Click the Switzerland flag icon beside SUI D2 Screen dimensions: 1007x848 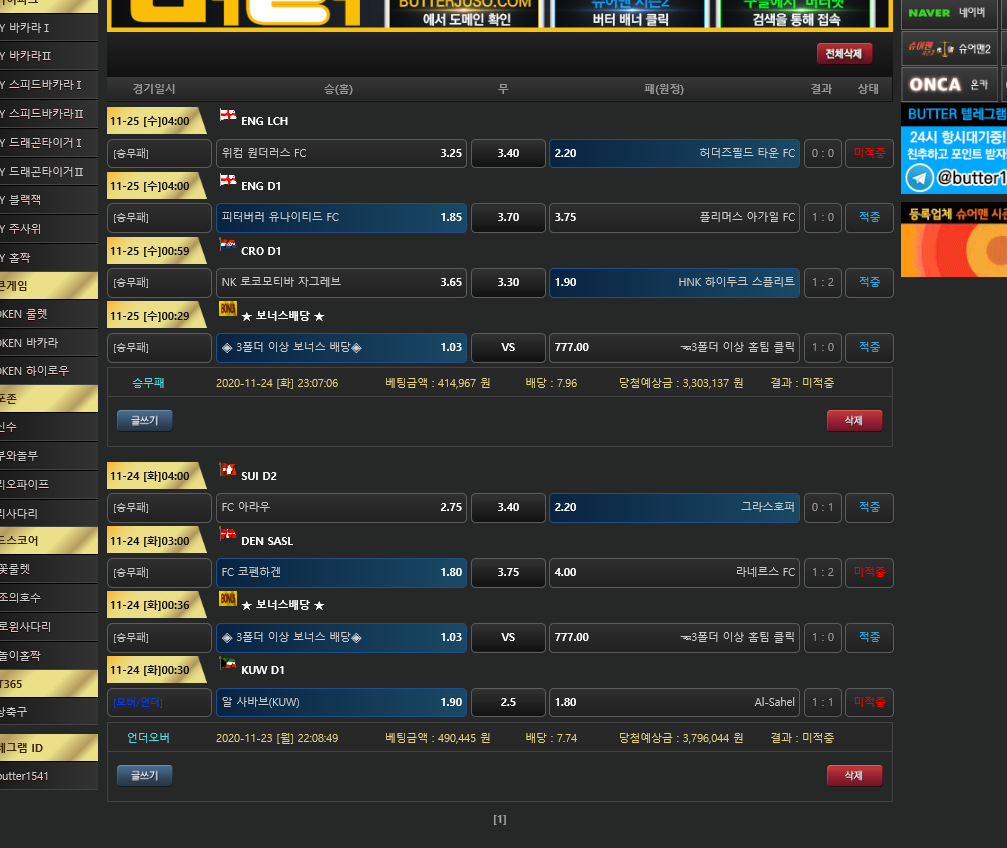228,470
